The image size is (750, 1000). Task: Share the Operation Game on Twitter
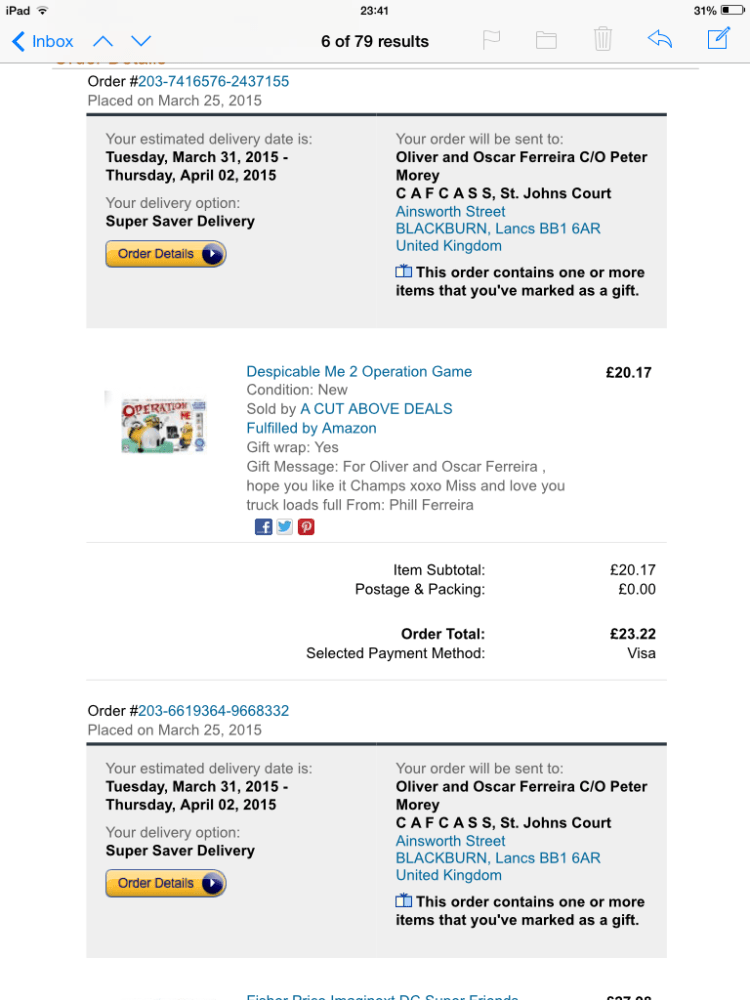click(x=285, y=527)
